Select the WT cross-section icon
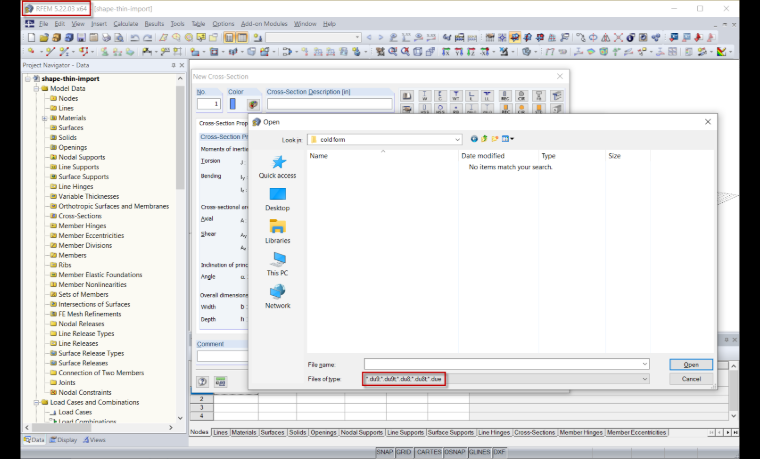760x459 pixels. click(456, 96)
